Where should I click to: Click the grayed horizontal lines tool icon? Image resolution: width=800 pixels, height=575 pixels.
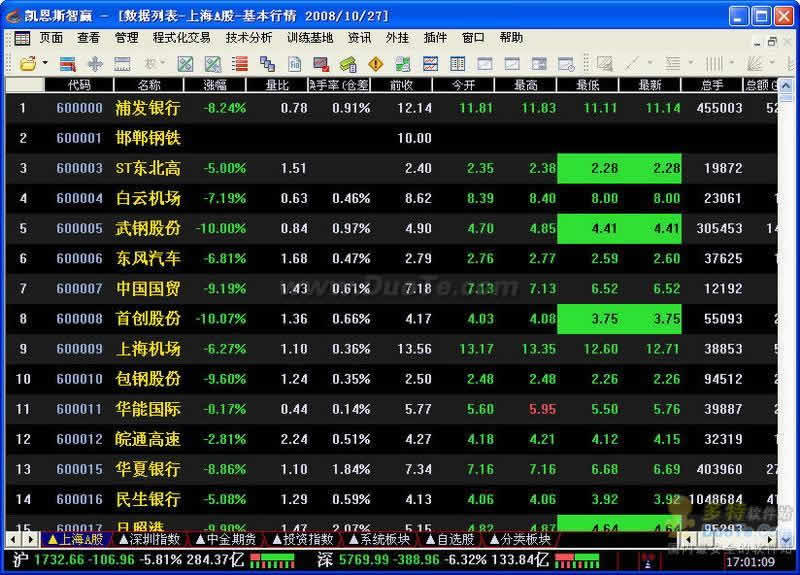click(672, 64)
